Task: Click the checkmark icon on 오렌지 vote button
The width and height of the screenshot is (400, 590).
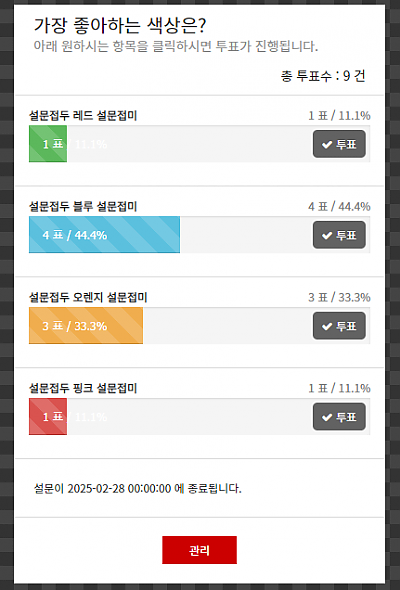Action: coord(327,326)
